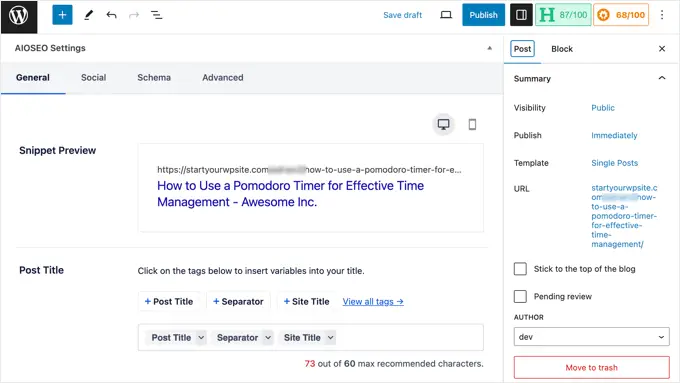Viewport: 680px width, 383px height.
Task: Open the Single Posts template link
Action: point(615,163)
